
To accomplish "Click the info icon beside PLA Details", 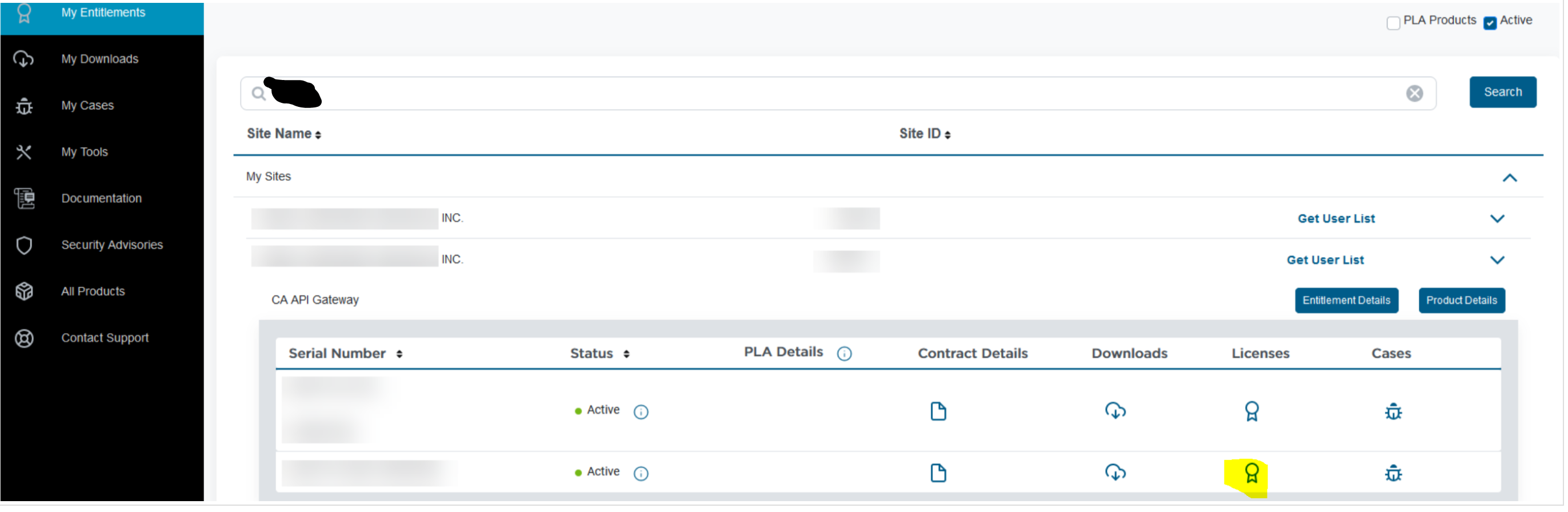I will click(843, 354).
